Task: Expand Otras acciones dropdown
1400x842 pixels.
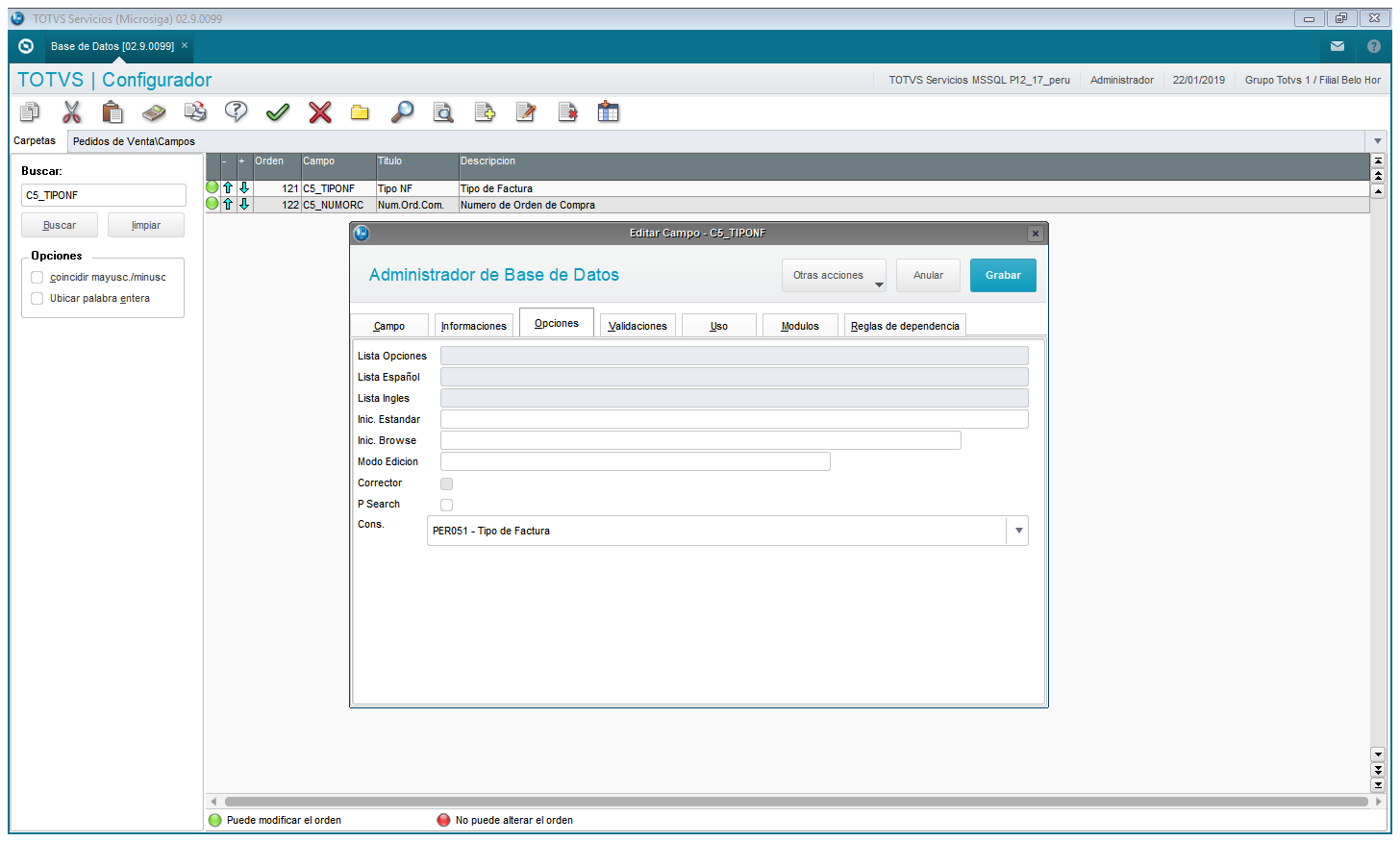Action: pos(834,275)
